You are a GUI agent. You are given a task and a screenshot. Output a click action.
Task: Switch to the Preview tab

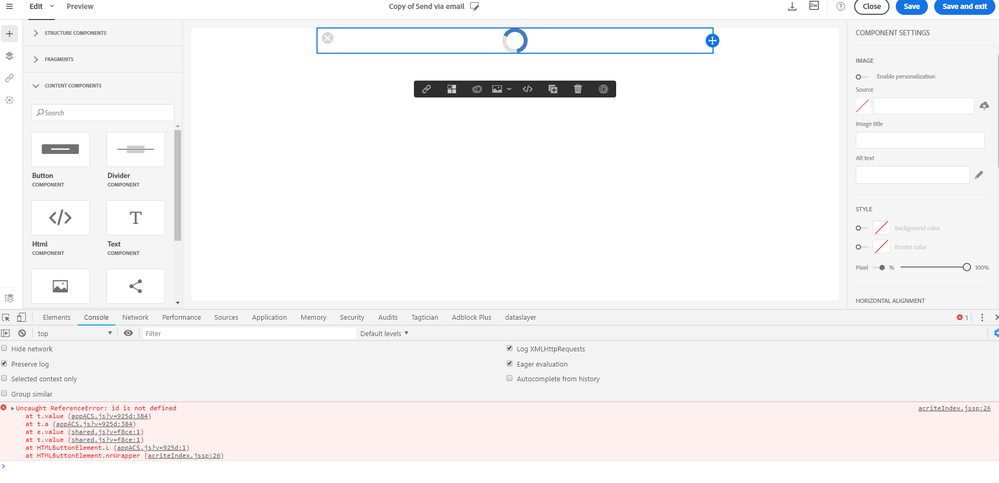coord(80,6)
